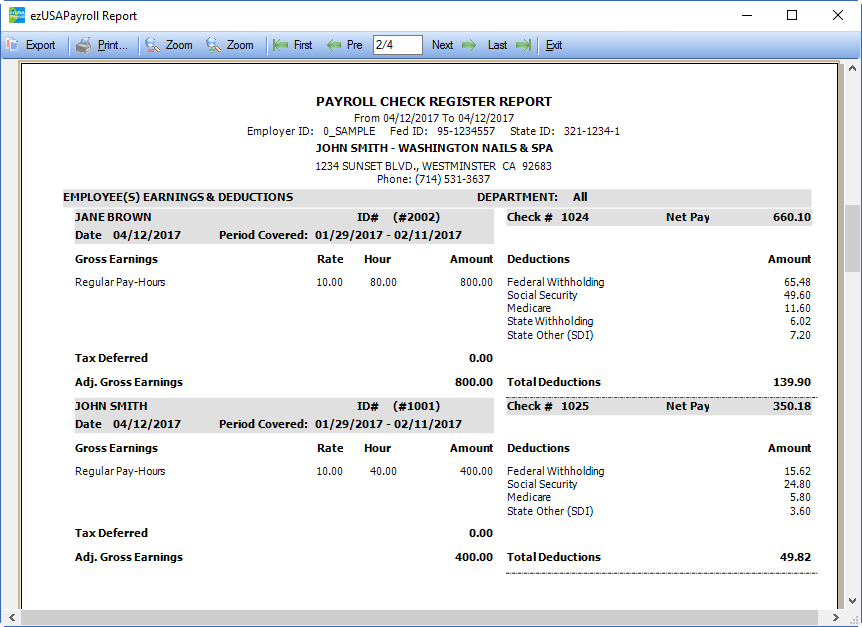This screenshot has height=627, width=862.
Task: Jump to Last page arrow icon
Action: tap(523, 45)
